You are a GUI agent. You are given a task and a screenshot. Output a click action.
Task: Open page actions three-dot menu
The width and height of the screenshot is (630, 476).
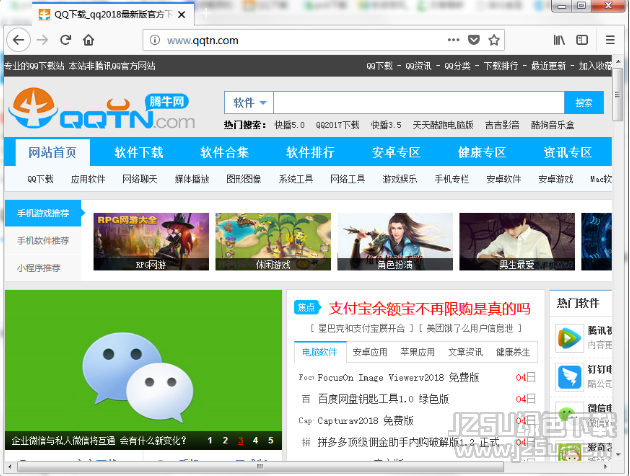pyautogui.click(x=453, y=40)
